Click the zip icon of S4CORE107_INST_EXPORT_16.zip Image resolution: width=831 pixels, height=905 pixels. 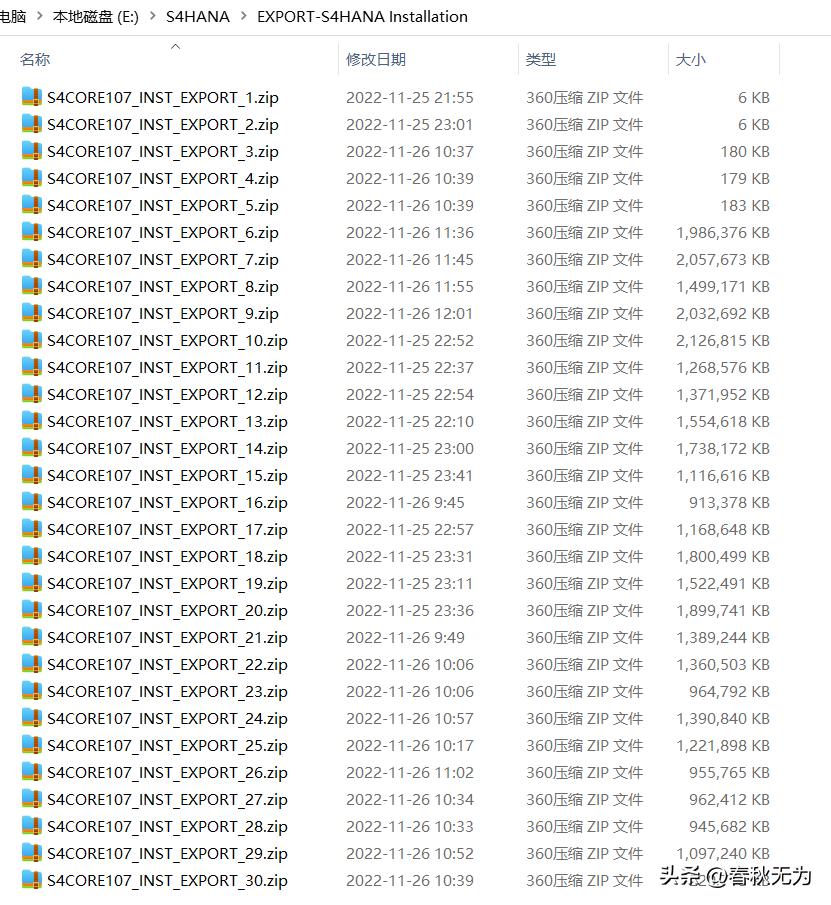(32, 502)
